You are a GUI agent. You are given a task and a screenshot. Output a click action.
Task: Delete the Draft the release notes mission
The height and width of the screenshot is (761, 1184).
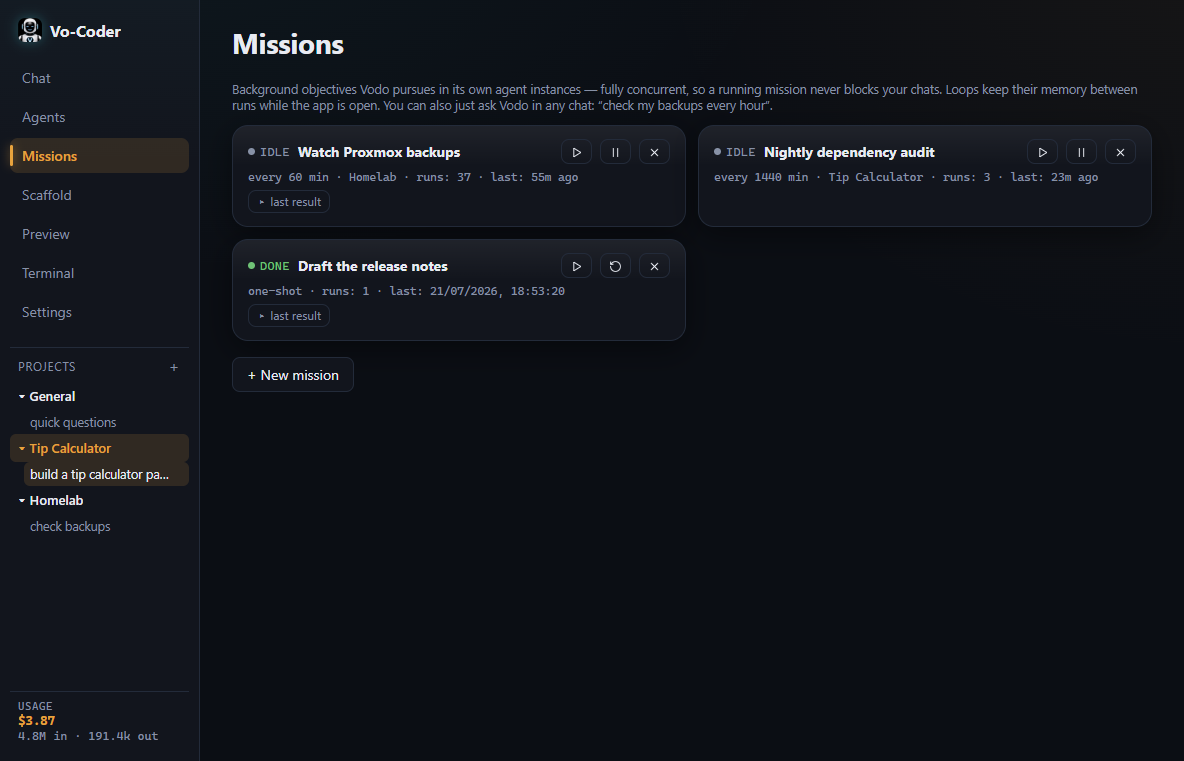[x=655, y=267]
